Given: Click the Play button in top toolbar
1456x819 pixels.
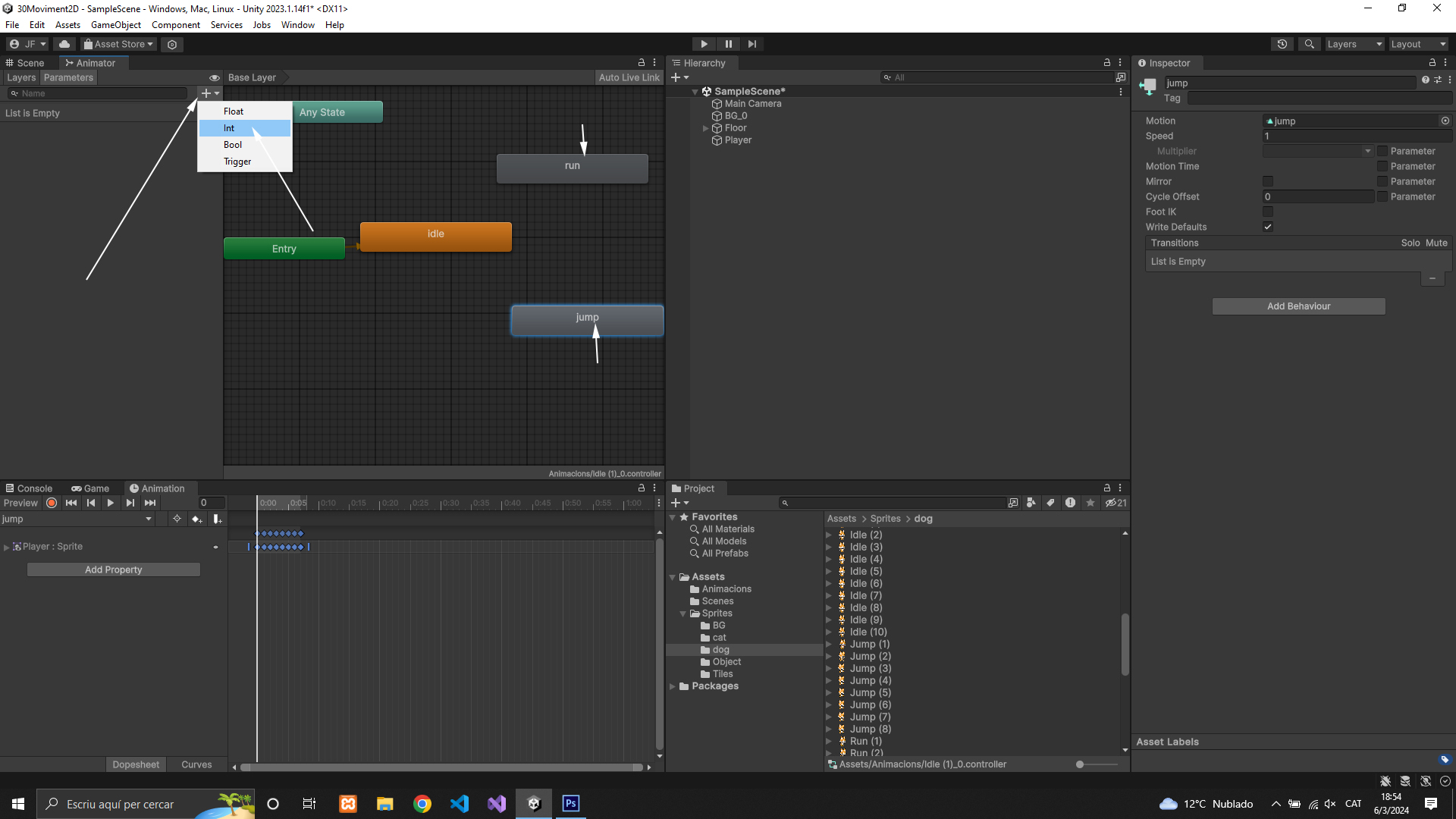Looking at the screenshot, I should (704, 44).
